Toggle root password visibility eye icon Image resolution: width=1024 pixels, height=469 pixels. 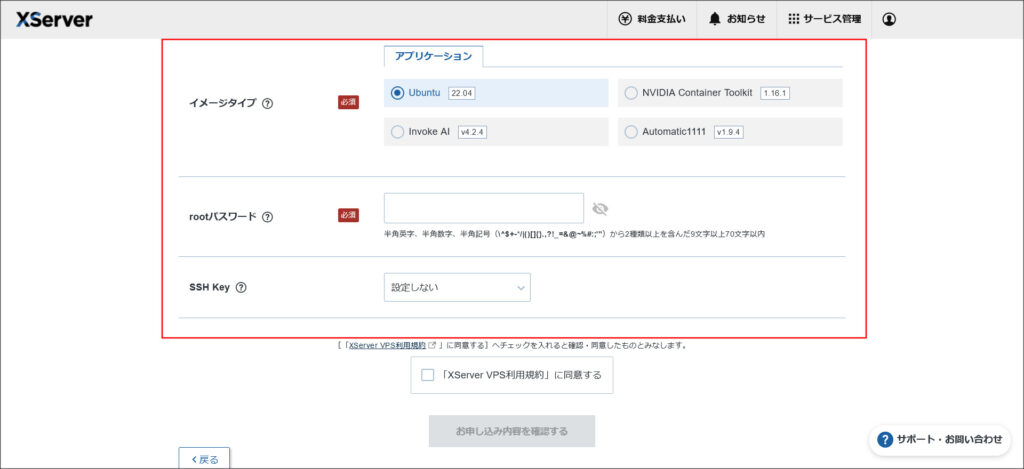pos(600,209)
